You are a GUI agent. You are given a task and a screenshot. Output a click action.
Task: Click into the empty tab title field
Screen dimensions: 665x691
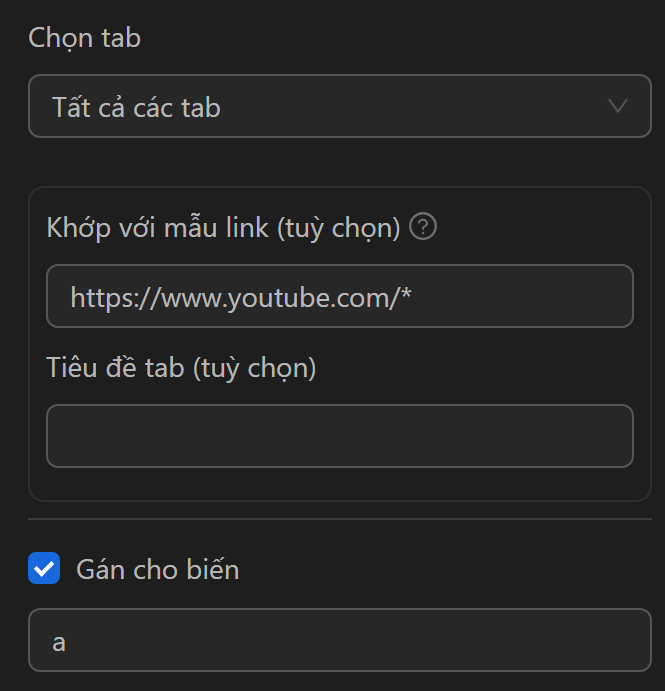coord(340,436)
